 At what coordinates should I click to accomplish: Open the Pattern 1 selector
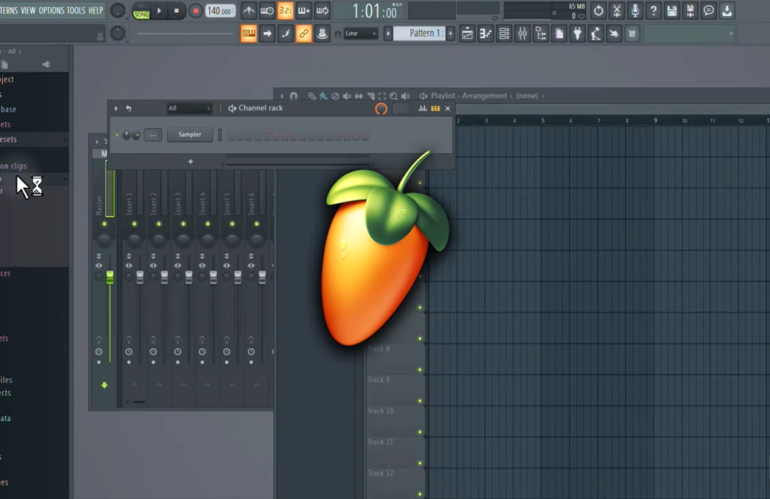419,33
